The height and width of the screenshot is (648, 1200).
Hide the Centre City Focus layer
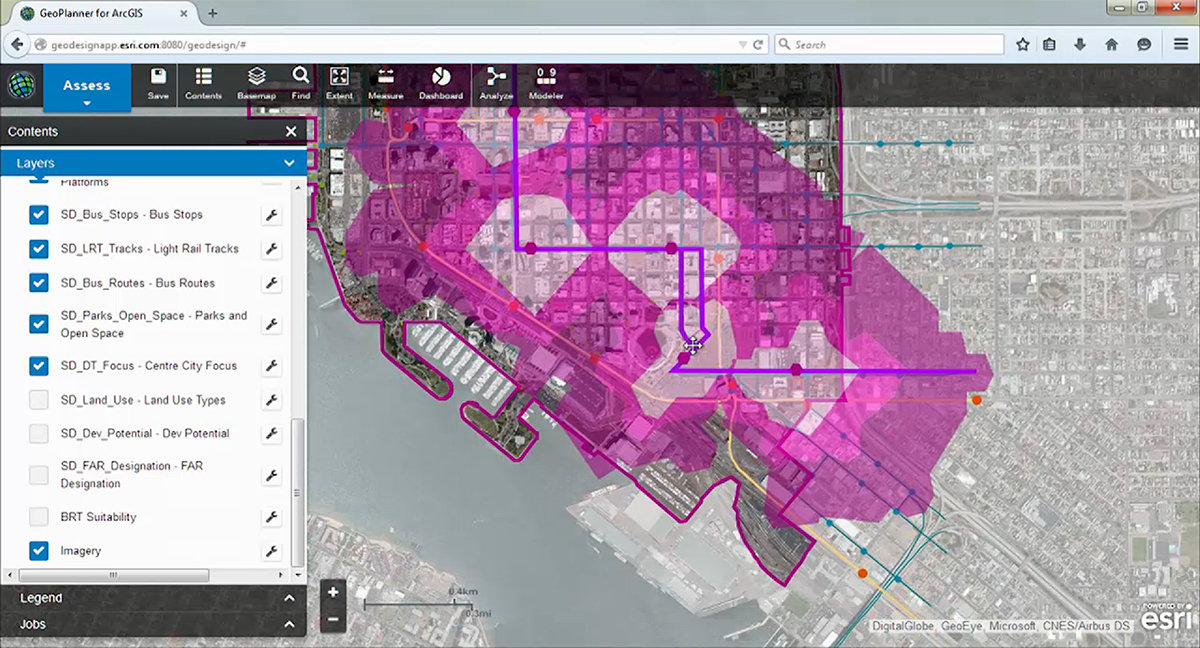tap(39, 366)
